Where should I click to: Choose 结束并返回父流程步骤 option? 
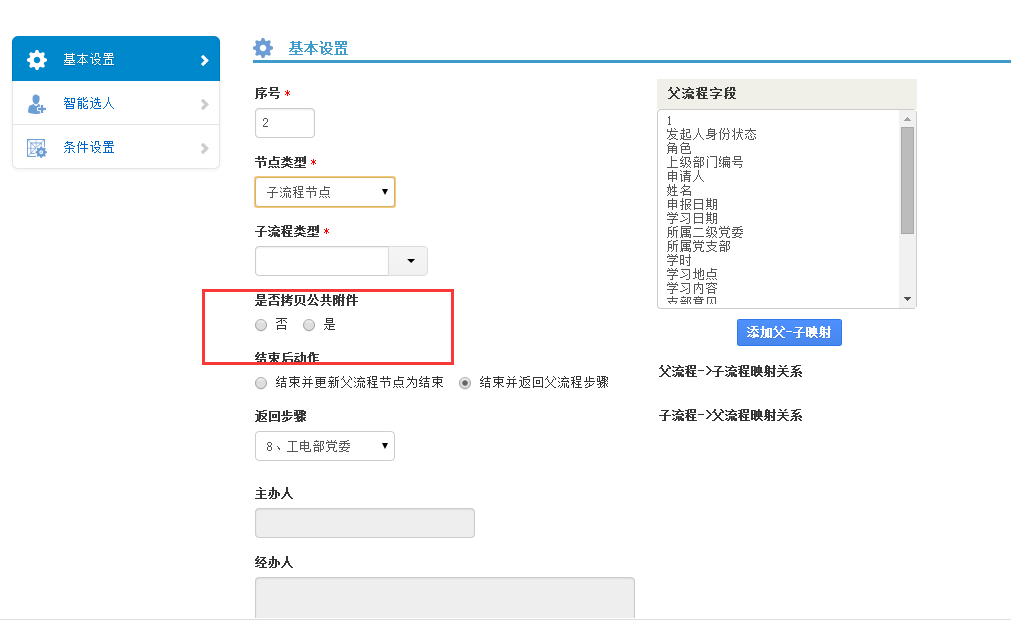[x=465, y=383]
